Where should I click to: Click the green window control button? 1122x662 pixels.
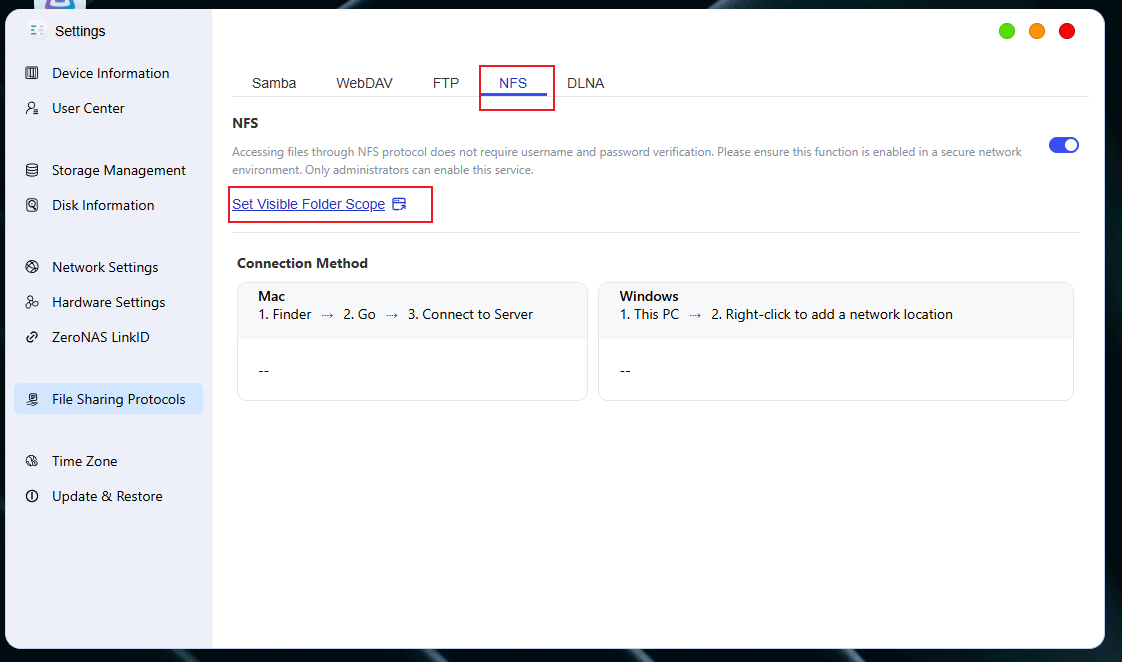coord(1007,31)
